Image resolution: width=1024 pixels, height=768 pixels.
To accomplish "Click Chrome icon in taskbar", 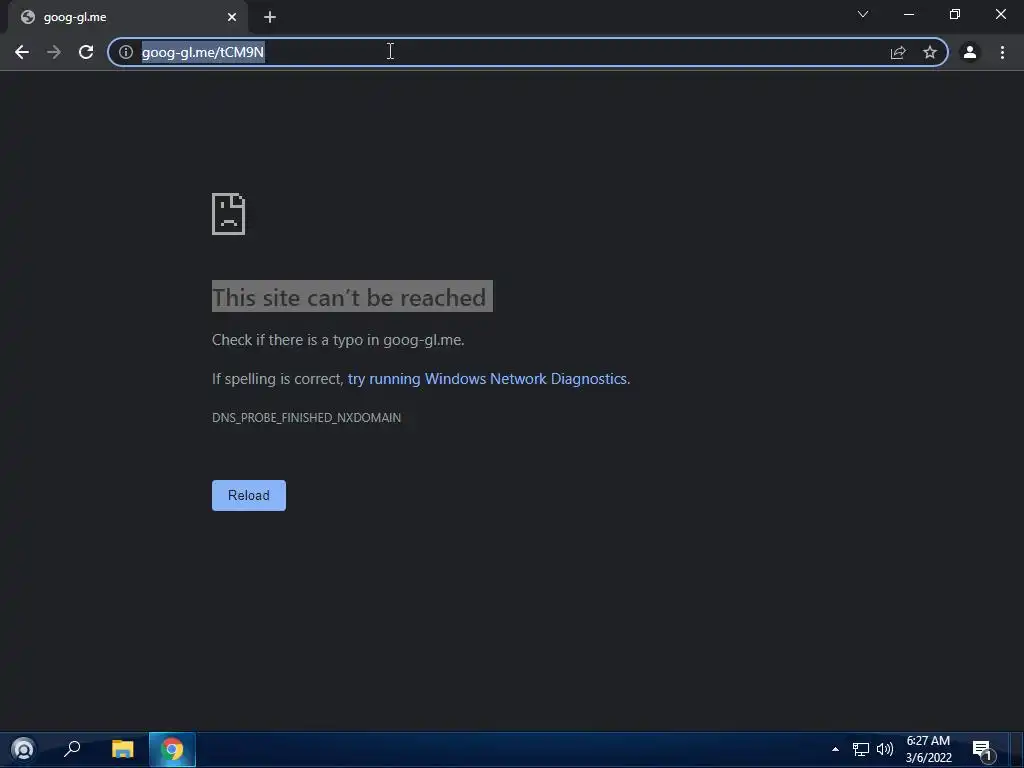I will click(x=172, y=749).
